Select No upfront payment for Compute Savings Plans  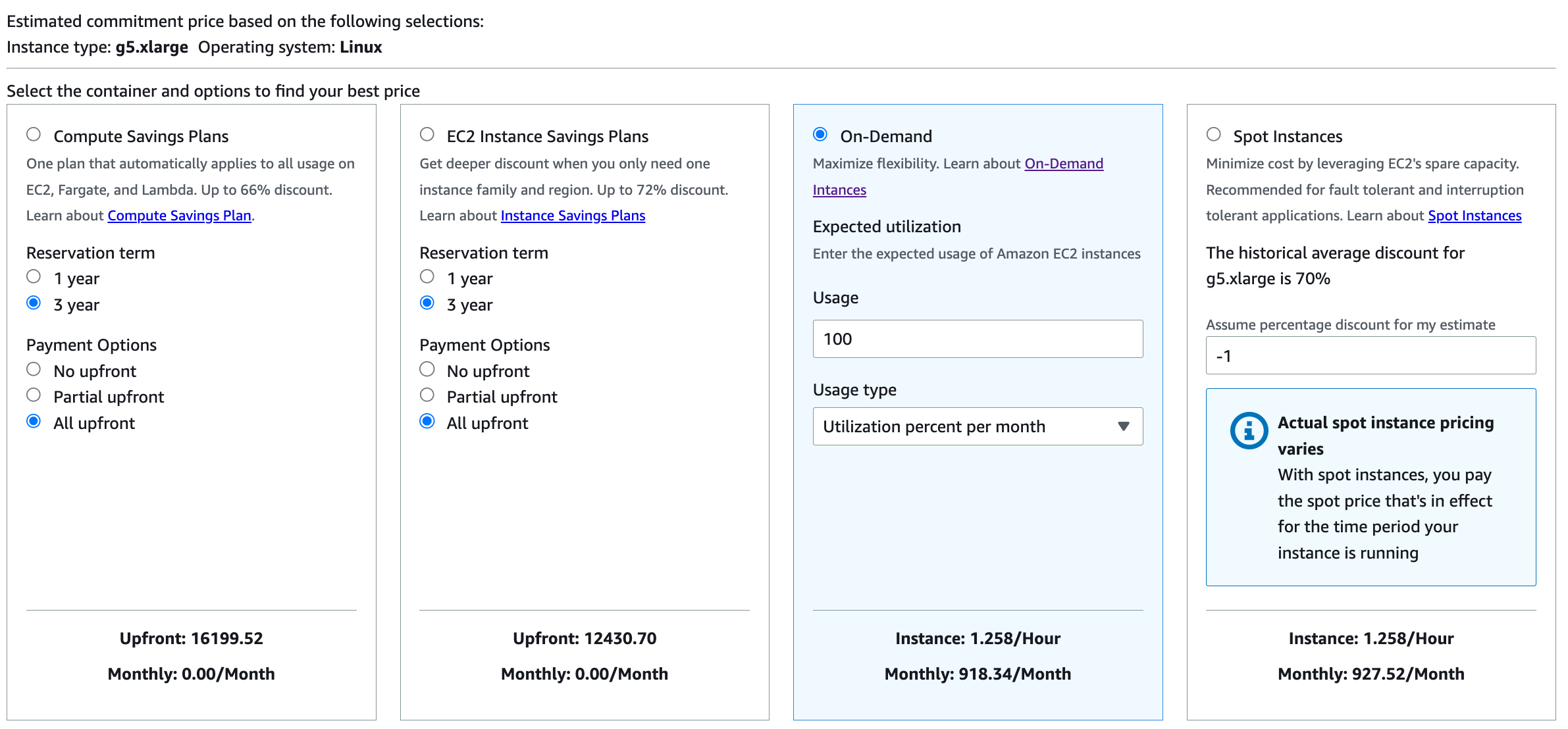34,369
